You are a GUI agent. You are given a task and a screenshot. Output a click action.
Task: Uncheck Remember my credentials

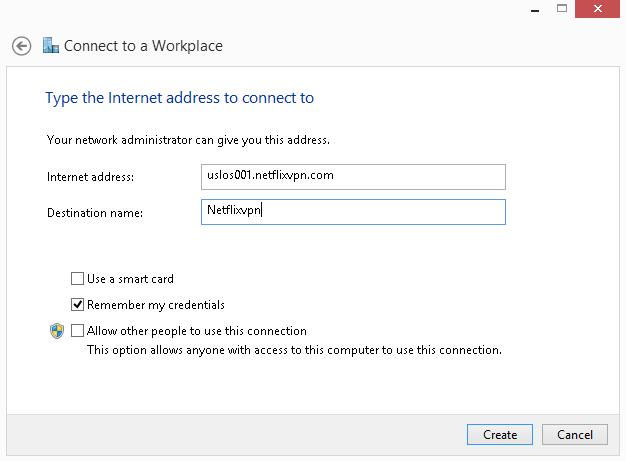(77, 305)
